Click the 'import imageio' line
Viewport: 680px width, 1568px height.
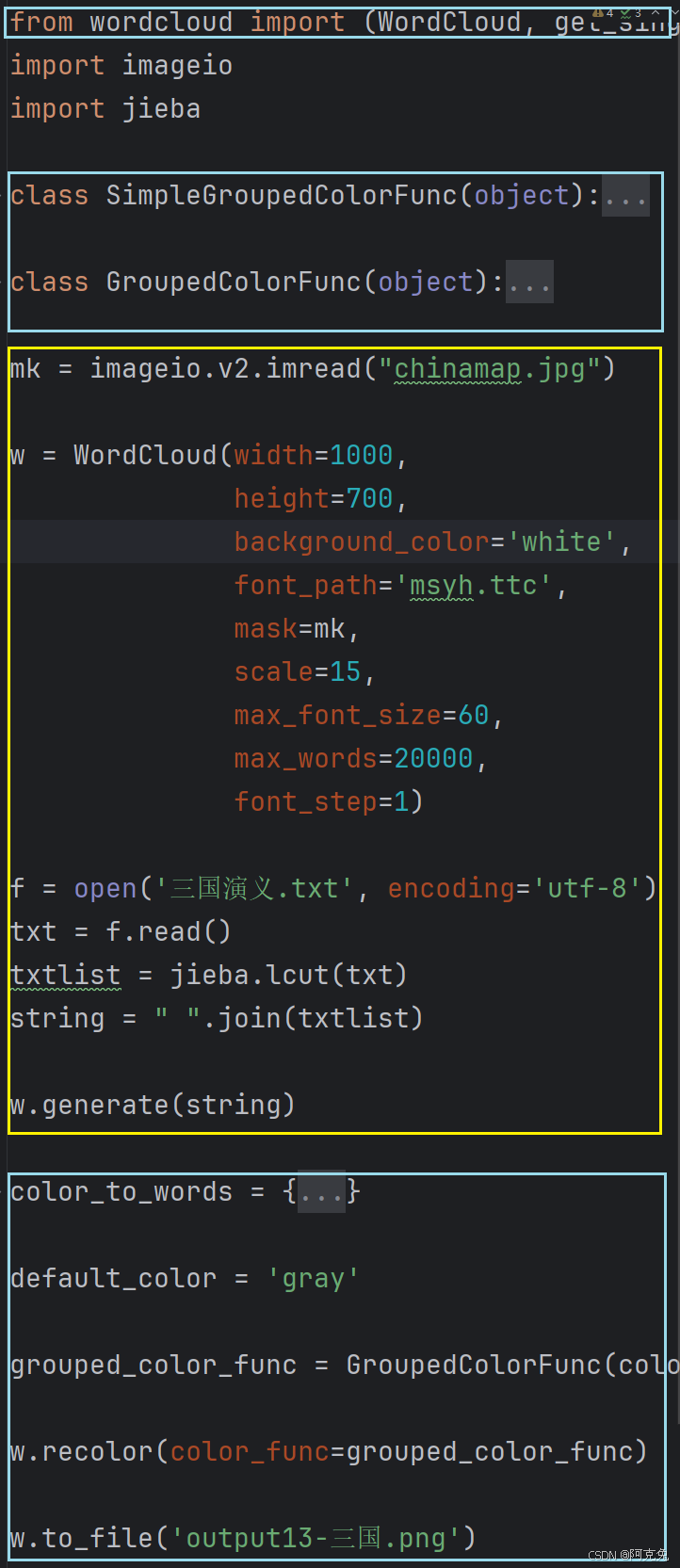click(x=121, y=66)
